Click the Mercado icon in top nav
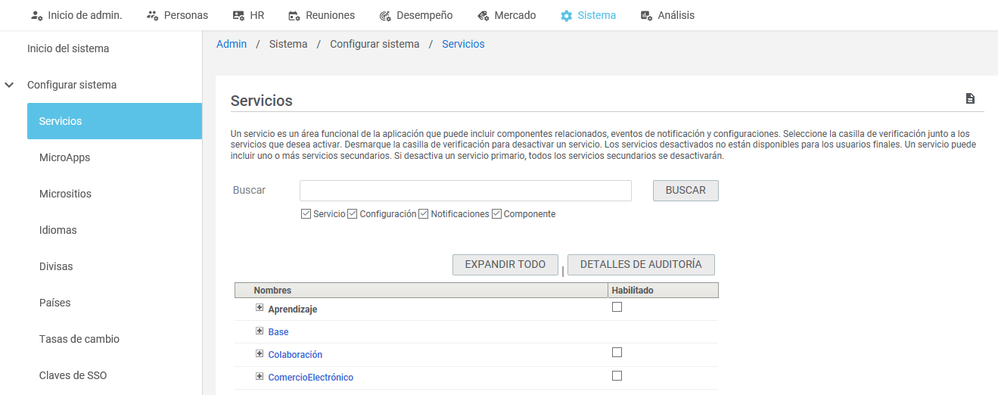Image resolution: width=998 pixels, height=395 pixels. click(x=483, y=15)
